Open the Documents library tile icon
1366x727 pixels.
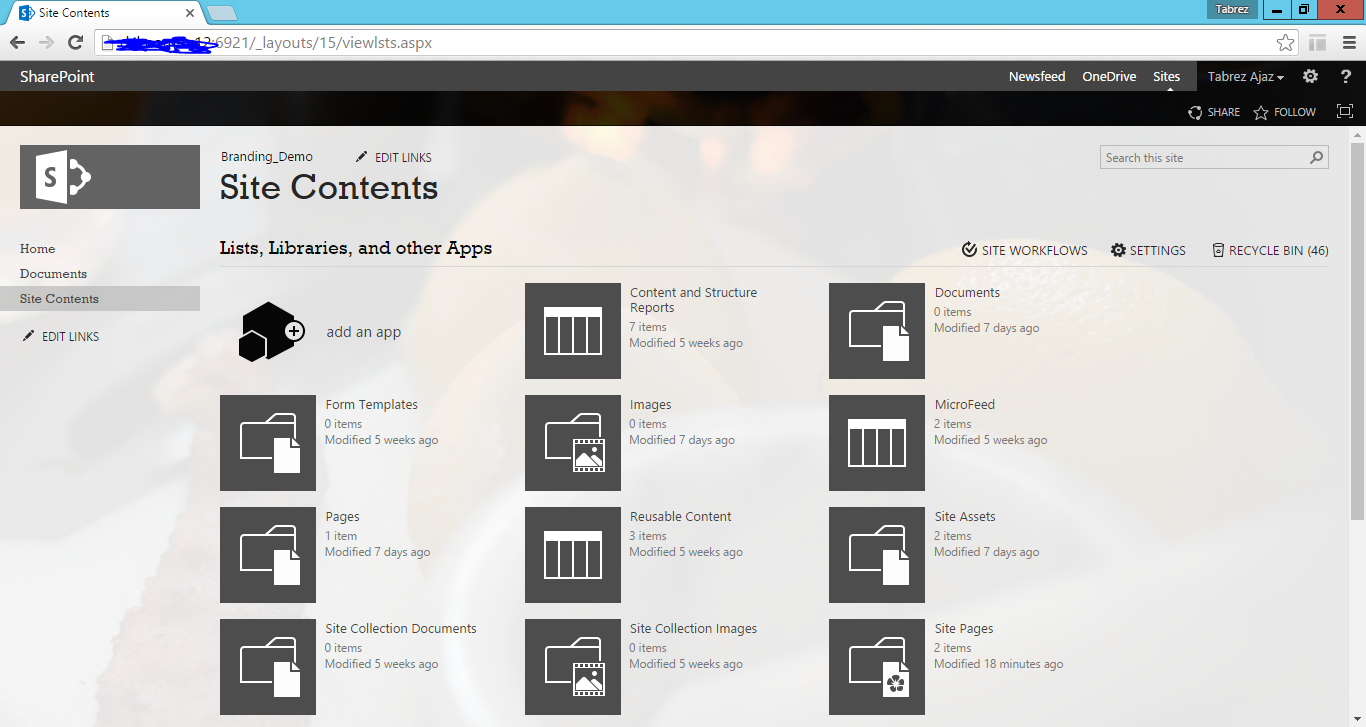tap(876, 331)
